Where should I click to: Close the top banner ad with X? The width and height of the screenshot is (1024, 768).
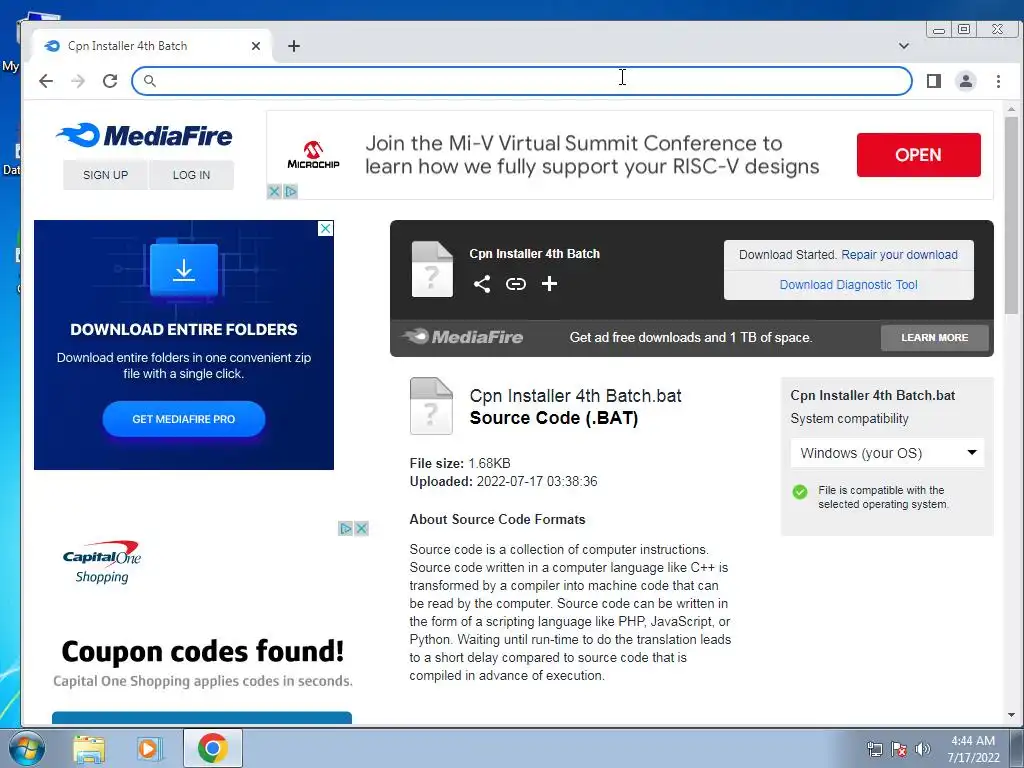pos(274,191)
